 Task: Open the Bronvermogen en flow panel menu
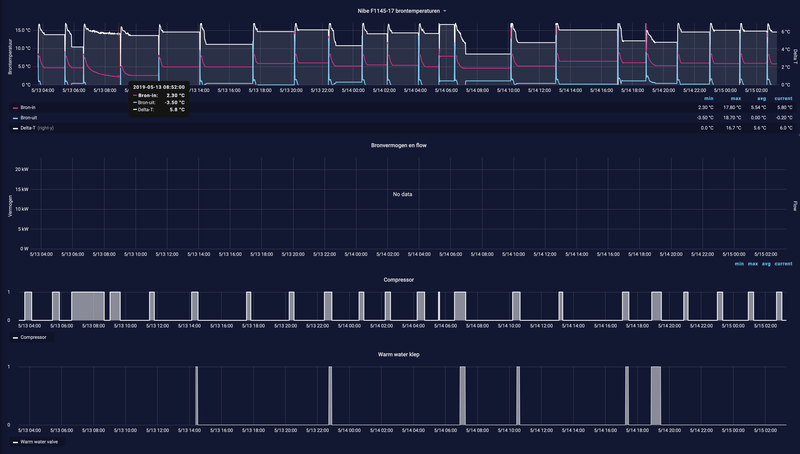pos(398,145)
